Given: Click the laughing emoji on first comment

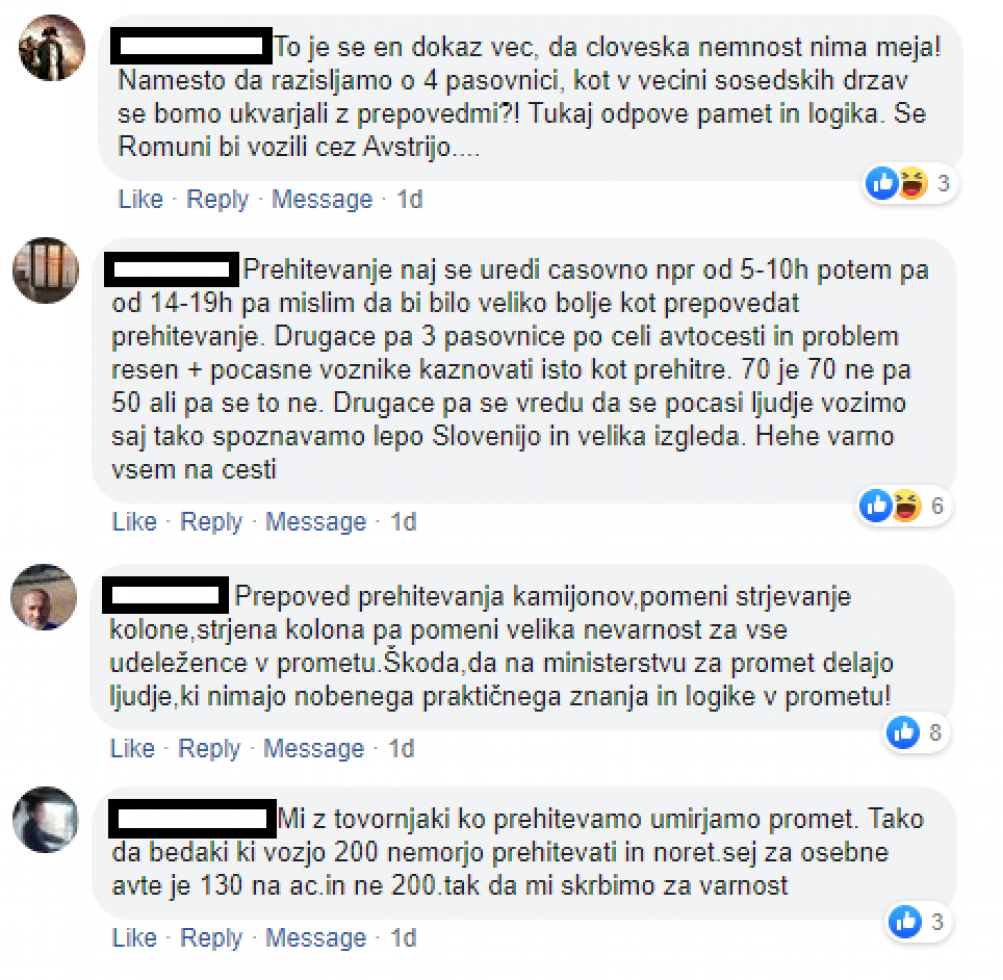Looking at the screenshot, I should tap(912, 184).
